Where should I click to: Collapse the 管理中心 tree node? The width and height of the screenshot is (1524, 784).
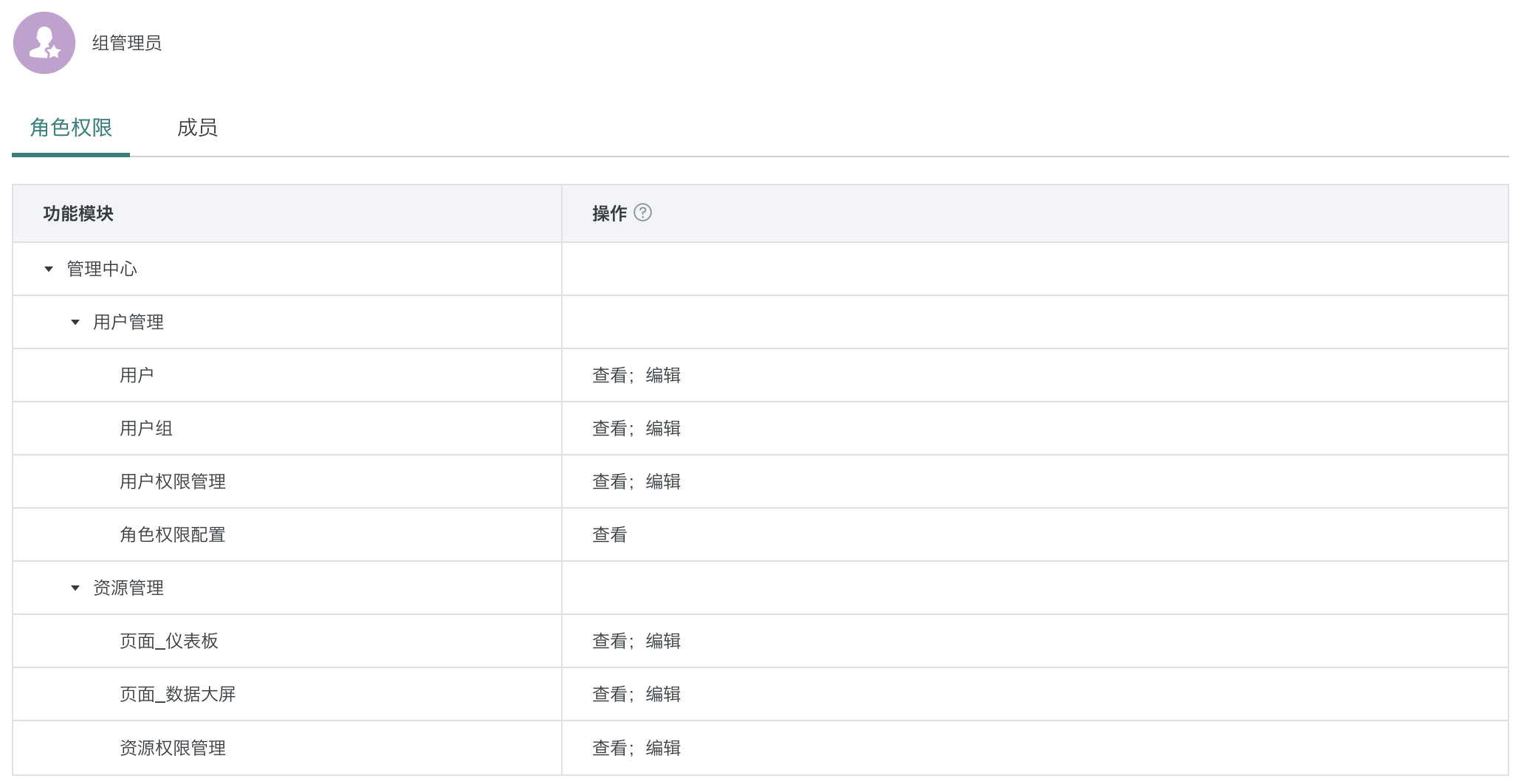49,269
